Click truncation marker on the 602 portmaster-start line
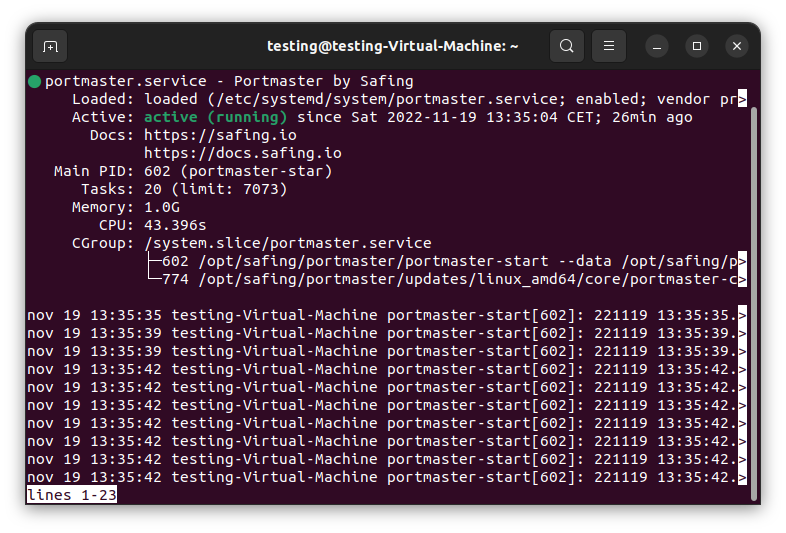 (x=742, y=261)
